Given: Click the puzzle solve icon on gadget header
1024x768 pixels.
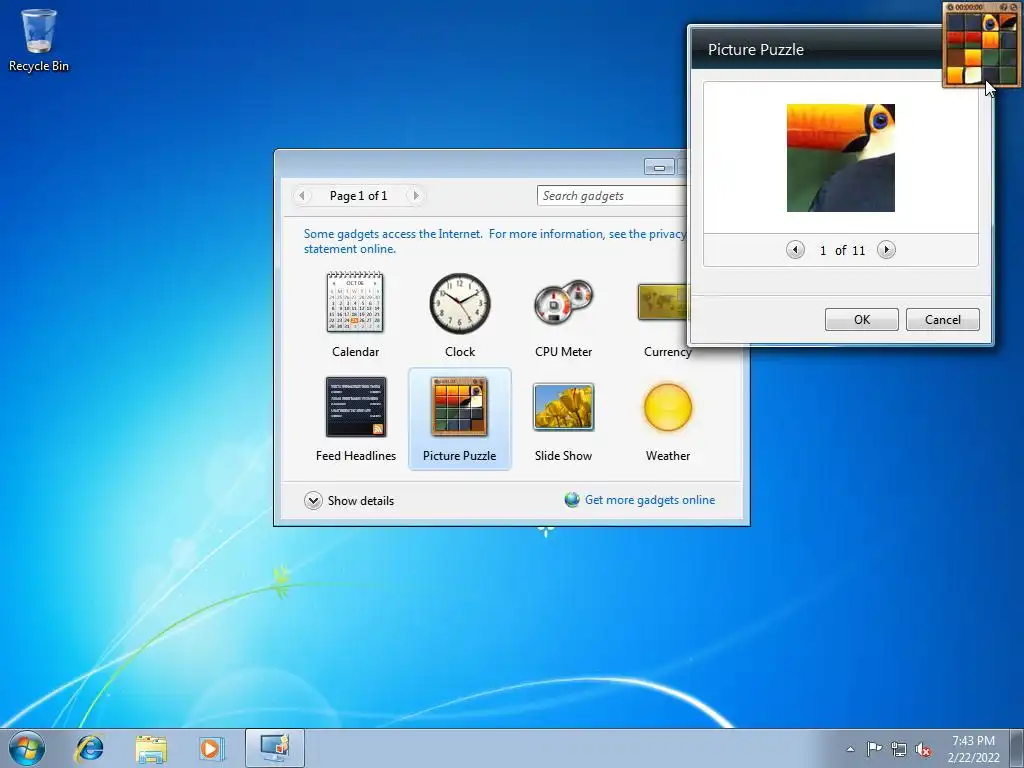Looking at the screenshot, I should [x=1014, y=7].
